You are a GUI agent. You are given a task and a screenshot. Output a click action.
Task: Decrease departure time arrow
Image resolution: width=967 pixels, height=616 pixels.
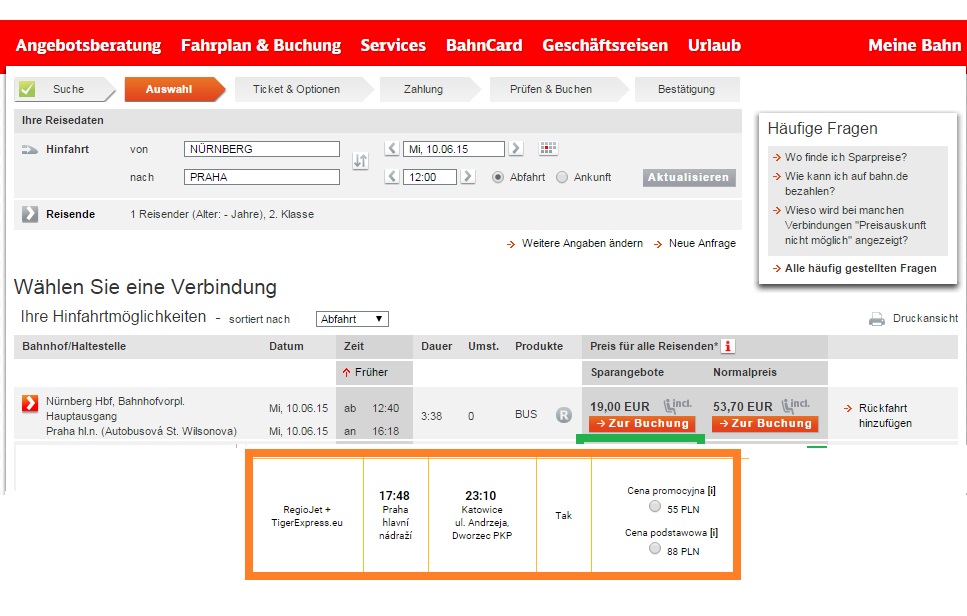point(392,177)
